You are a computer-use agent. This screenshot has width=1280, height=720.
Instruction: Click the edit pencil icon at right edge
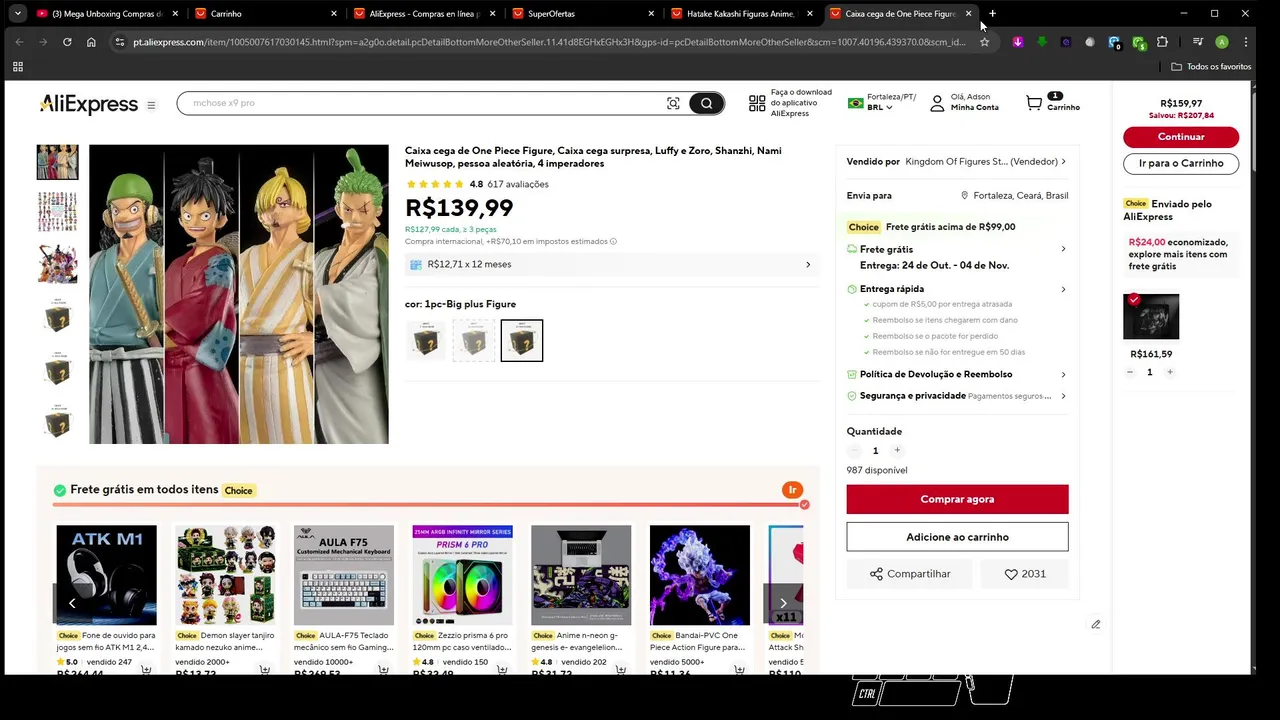1096,624
